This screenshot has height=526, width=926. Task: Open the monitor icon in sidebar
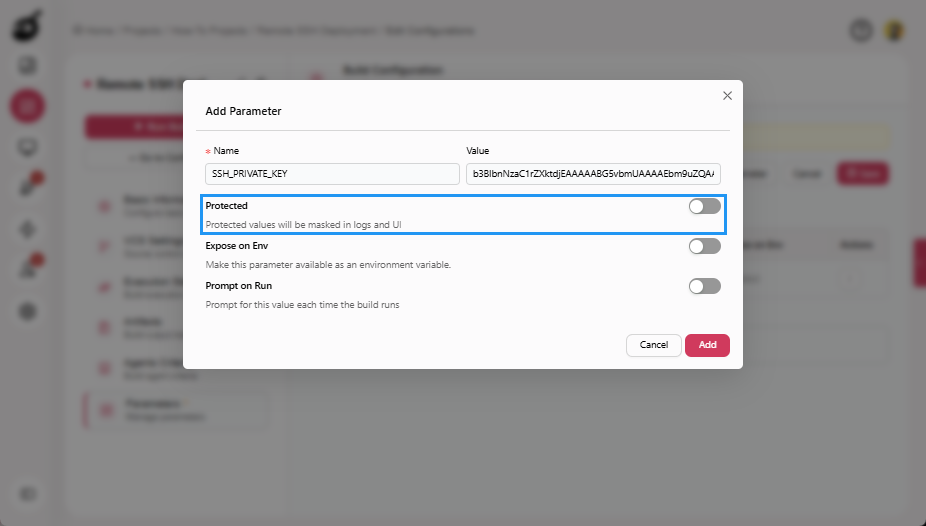(x=28, y=147)
